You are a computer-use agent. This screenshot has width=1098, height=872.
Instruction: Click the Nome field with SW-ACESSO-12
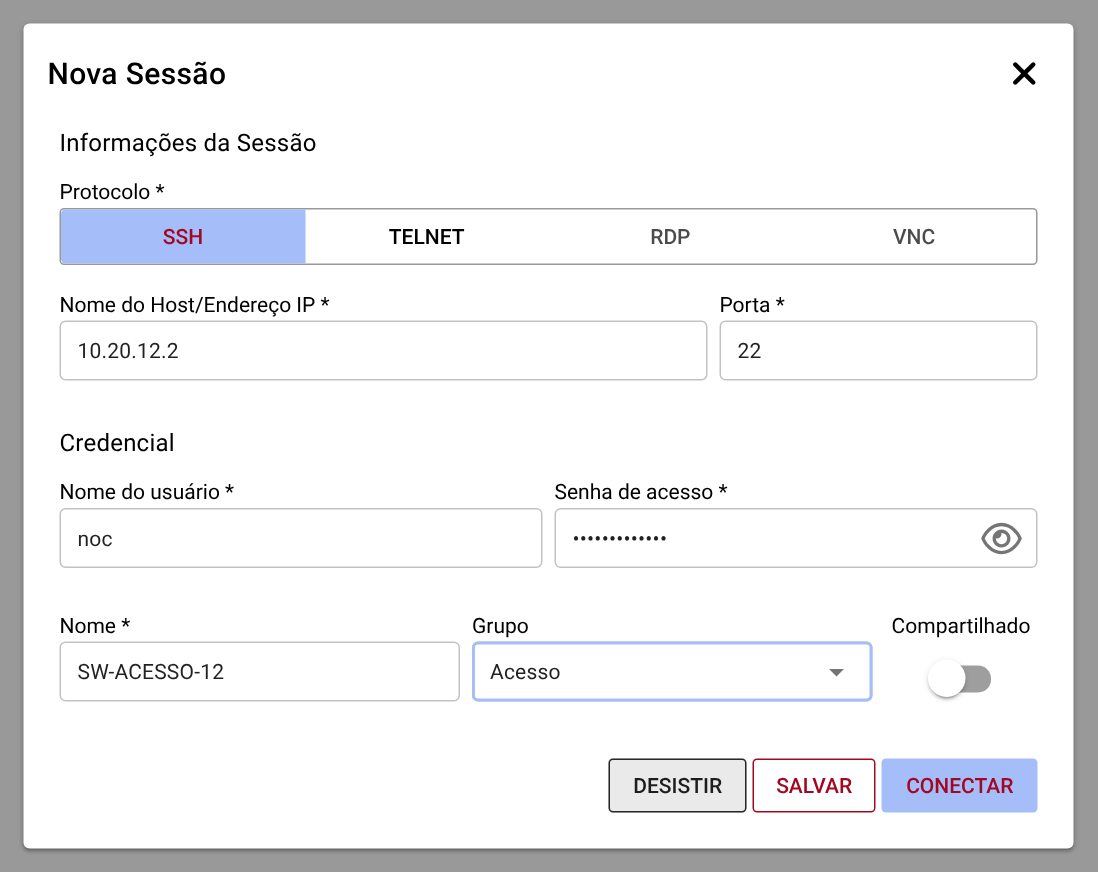[x=260, y=672]
